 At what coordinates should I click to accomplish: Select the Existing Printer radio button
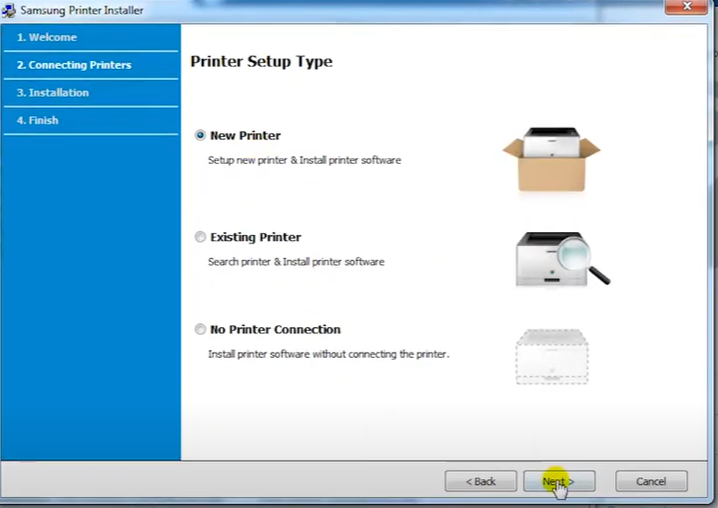[x=200, y=237]
